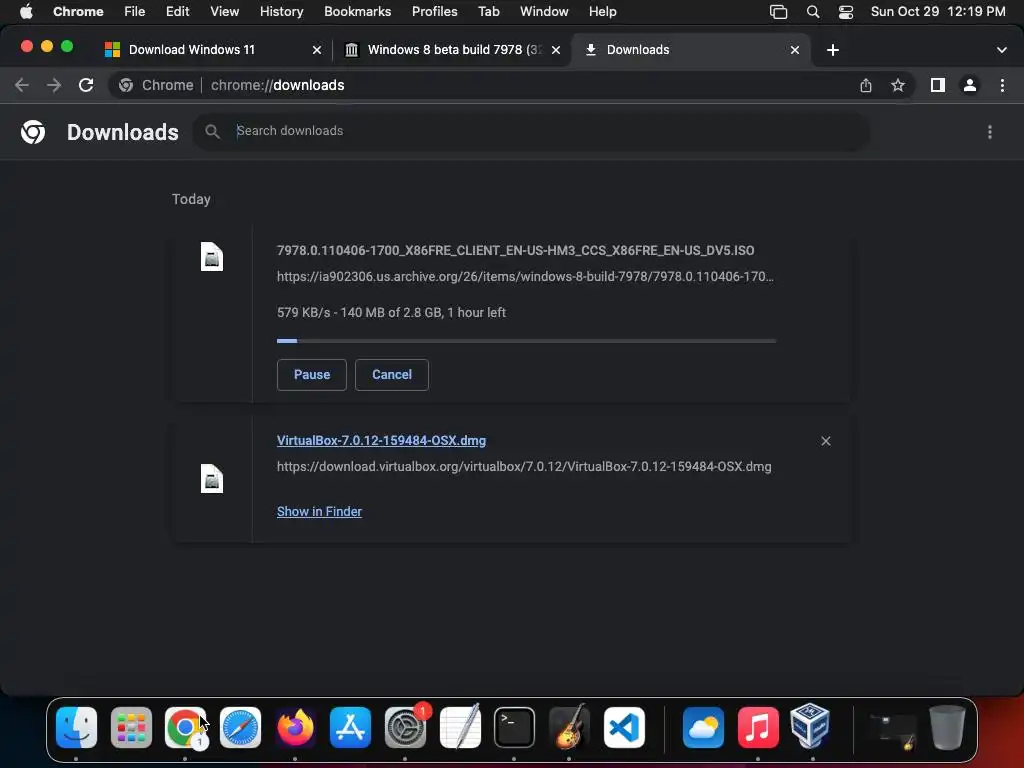Screen dimensions: 1024x768
Task: Open the VirtualBox-7.0.12-159484-OSX.dmg file link
Action: (x=381, y=441)
